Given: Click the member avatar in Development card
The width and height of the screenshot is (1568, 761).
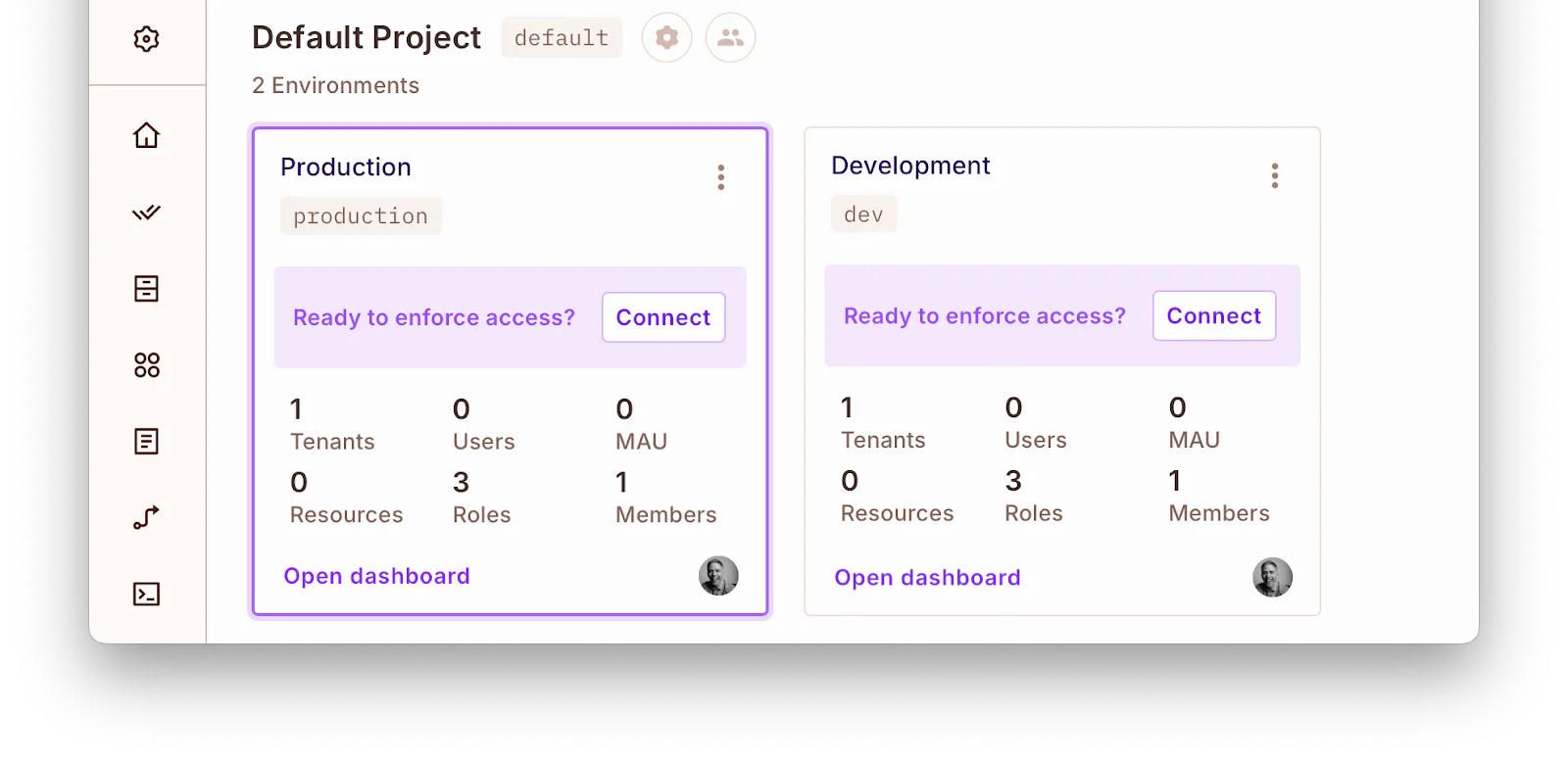Looking at the screenshot, I should (x=1272, y=578).
